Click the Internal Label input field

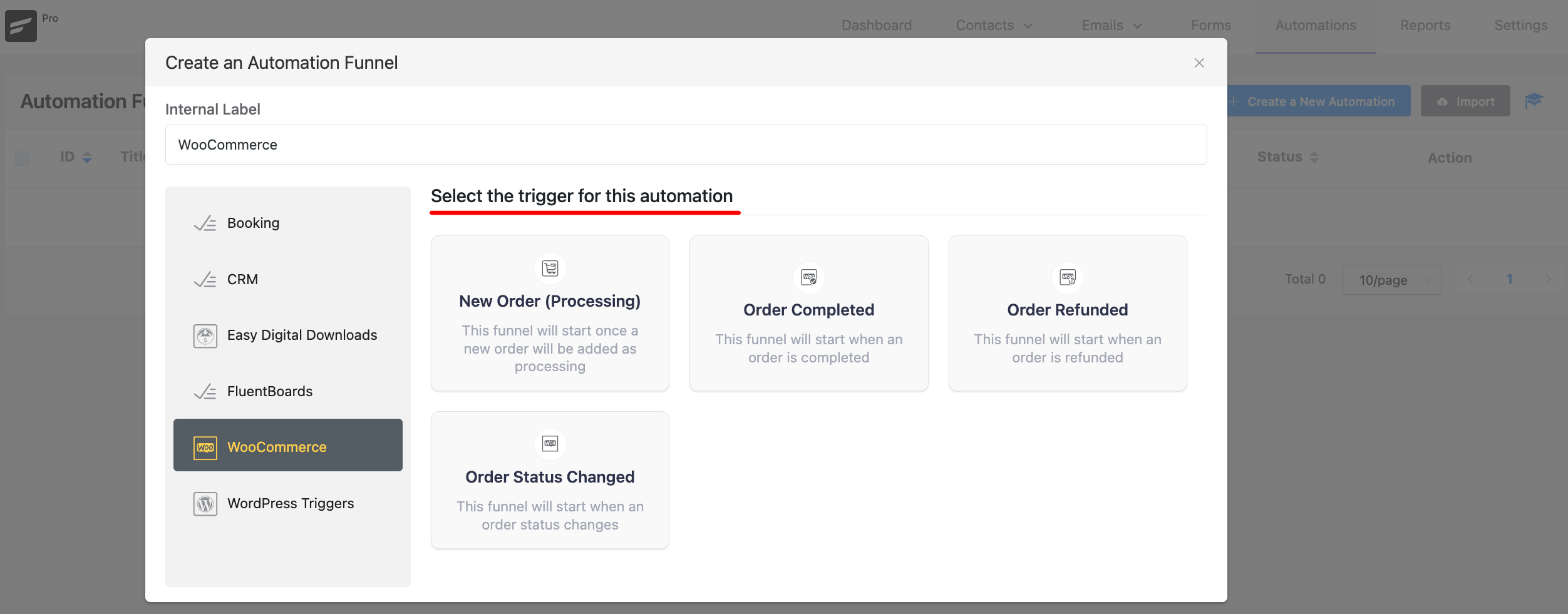[686, 145]
